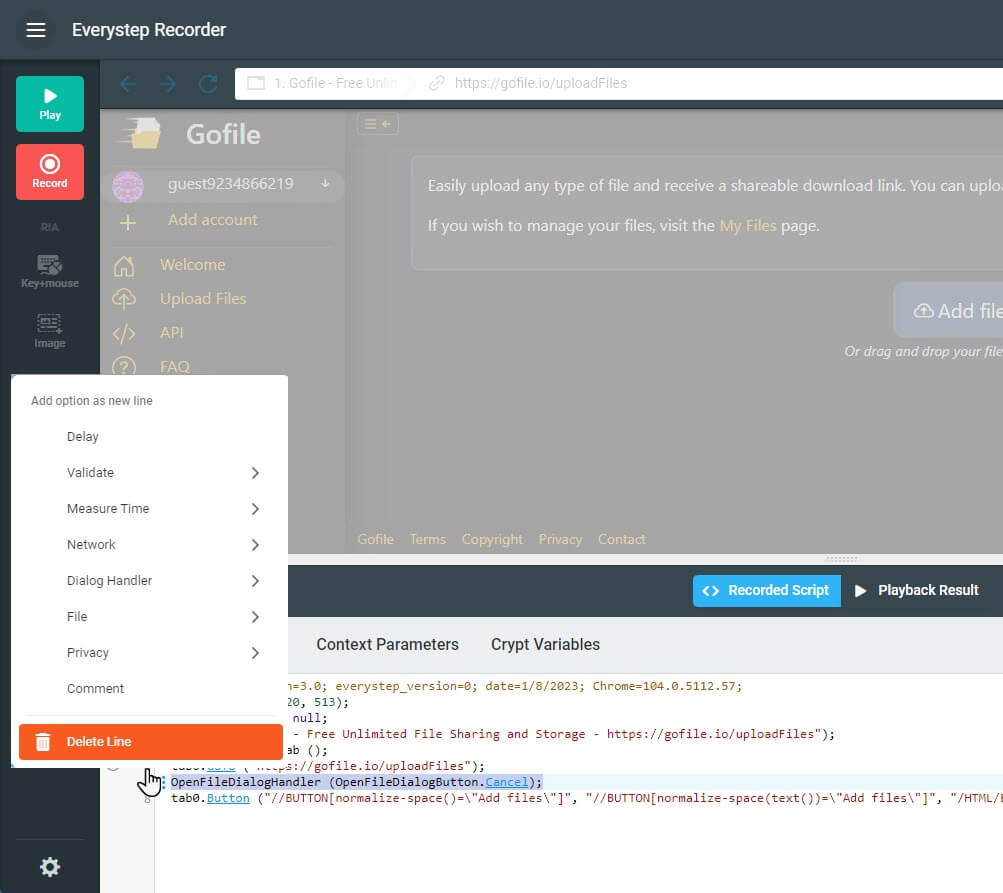
Task: Select Delay from the context menu
Action: (x=83, y=436)
